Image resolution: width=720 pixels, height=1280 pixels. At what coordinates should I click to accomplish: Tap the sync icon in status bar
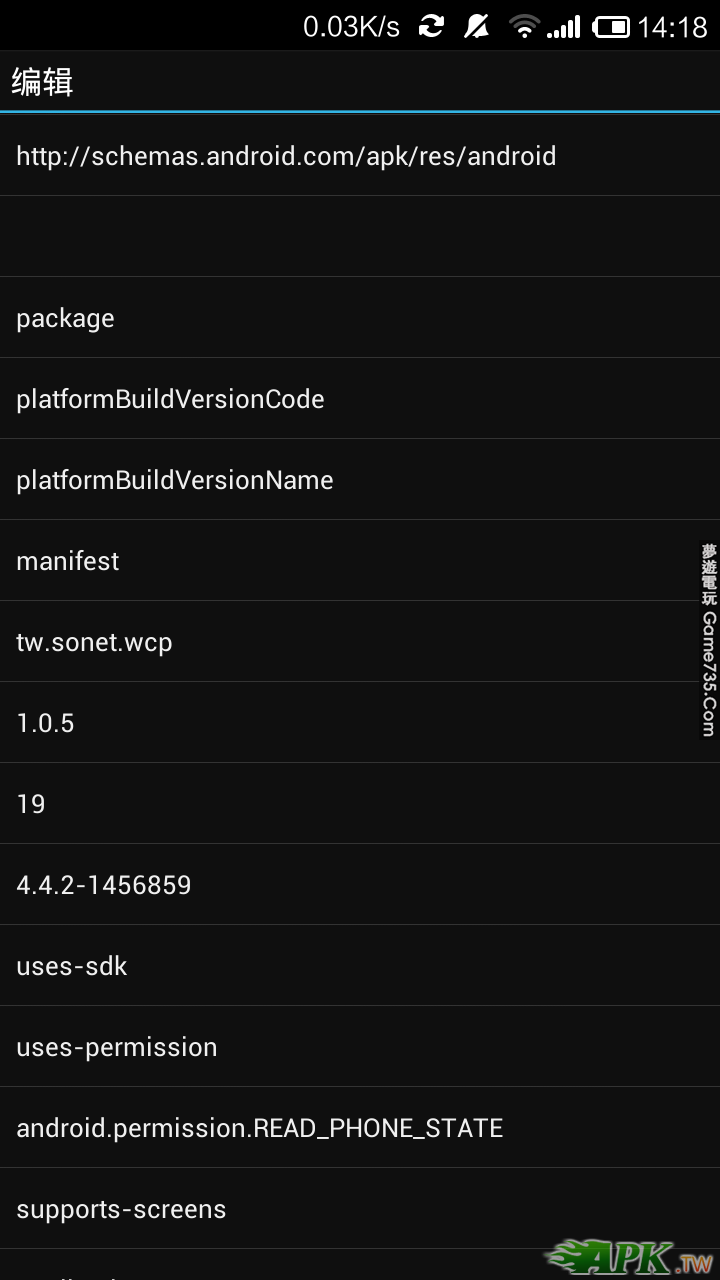pos(431,27)
